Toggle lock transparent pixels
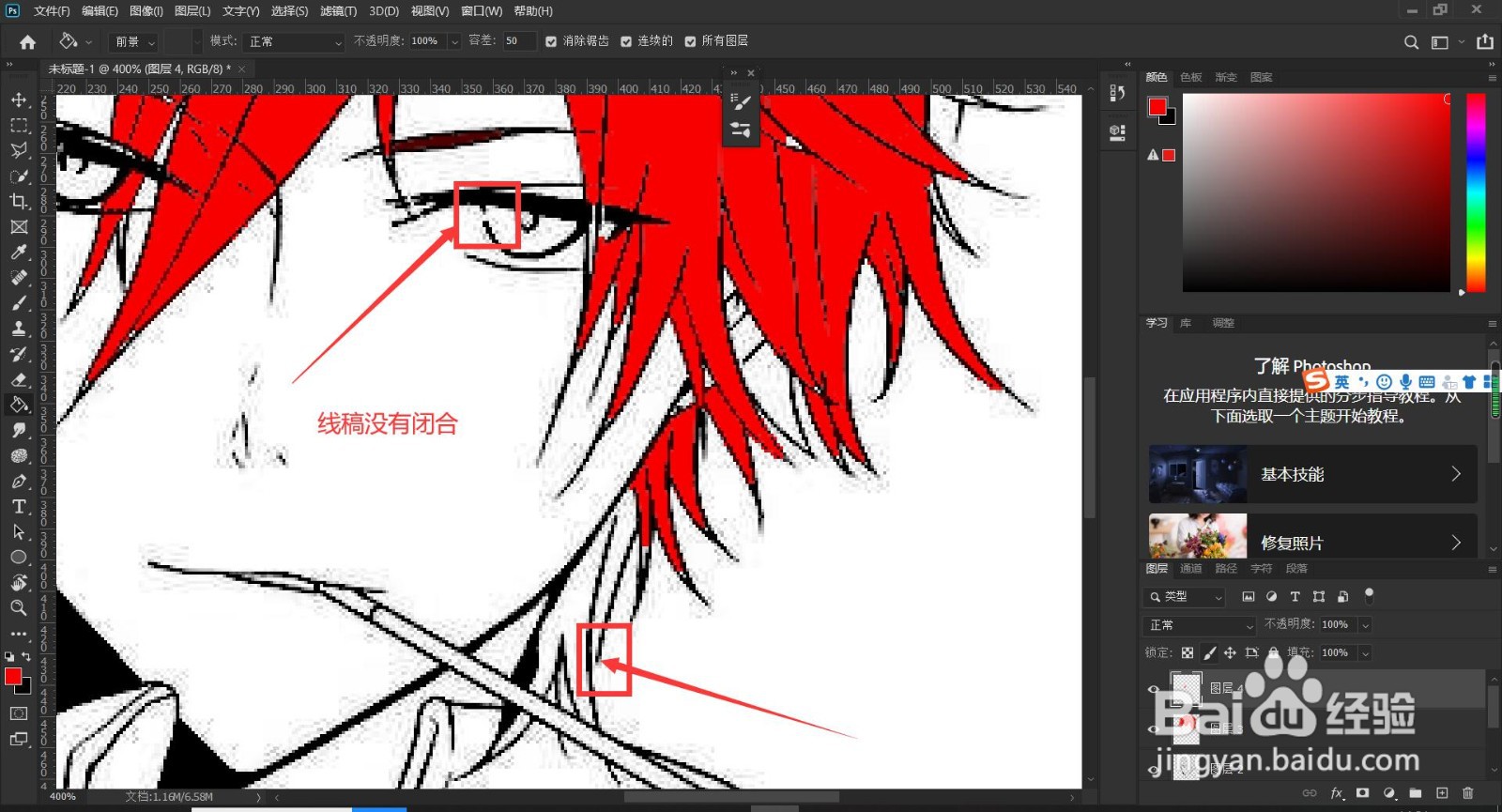 coord(1188,652)
